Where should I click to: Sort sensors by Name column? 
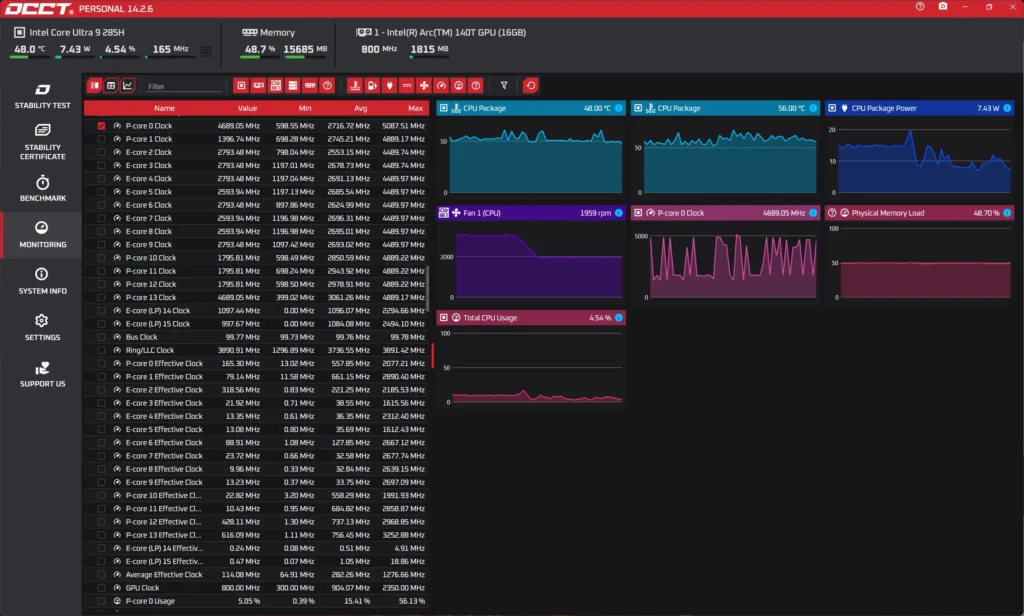[x=164, y=108]
